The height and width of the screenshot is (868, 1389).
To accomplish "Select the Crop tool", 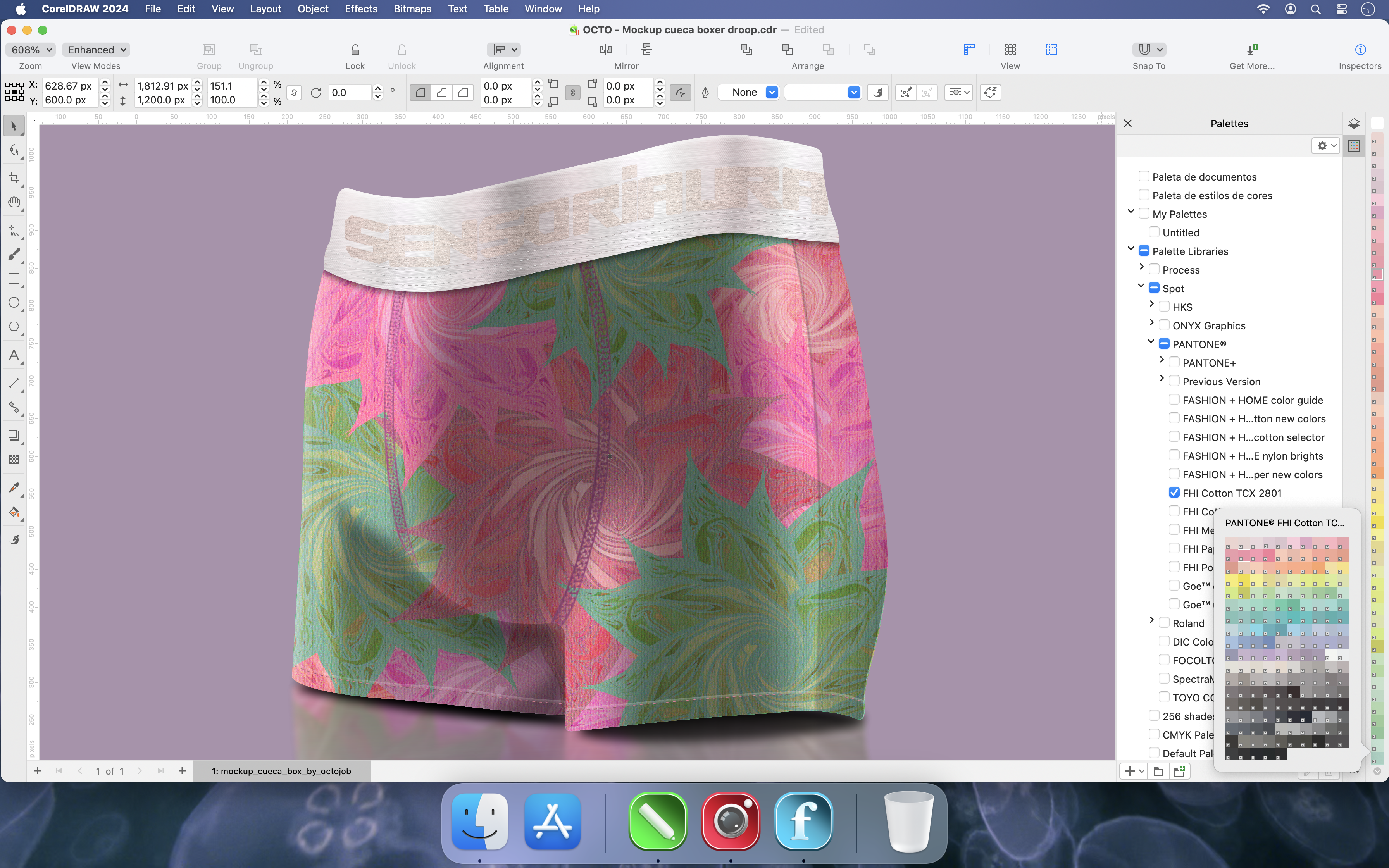I will 14,178.
